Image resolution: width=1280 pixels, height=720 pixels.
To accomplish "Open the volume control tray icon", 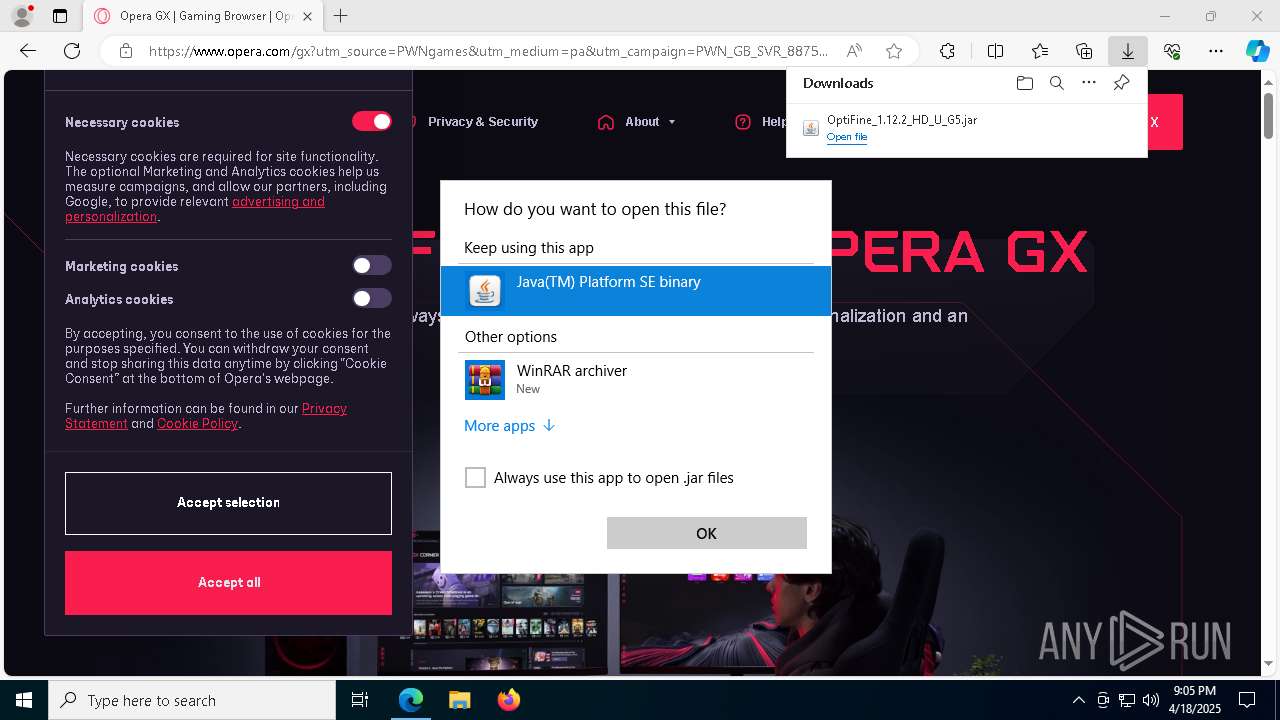I will [1151, 700].
